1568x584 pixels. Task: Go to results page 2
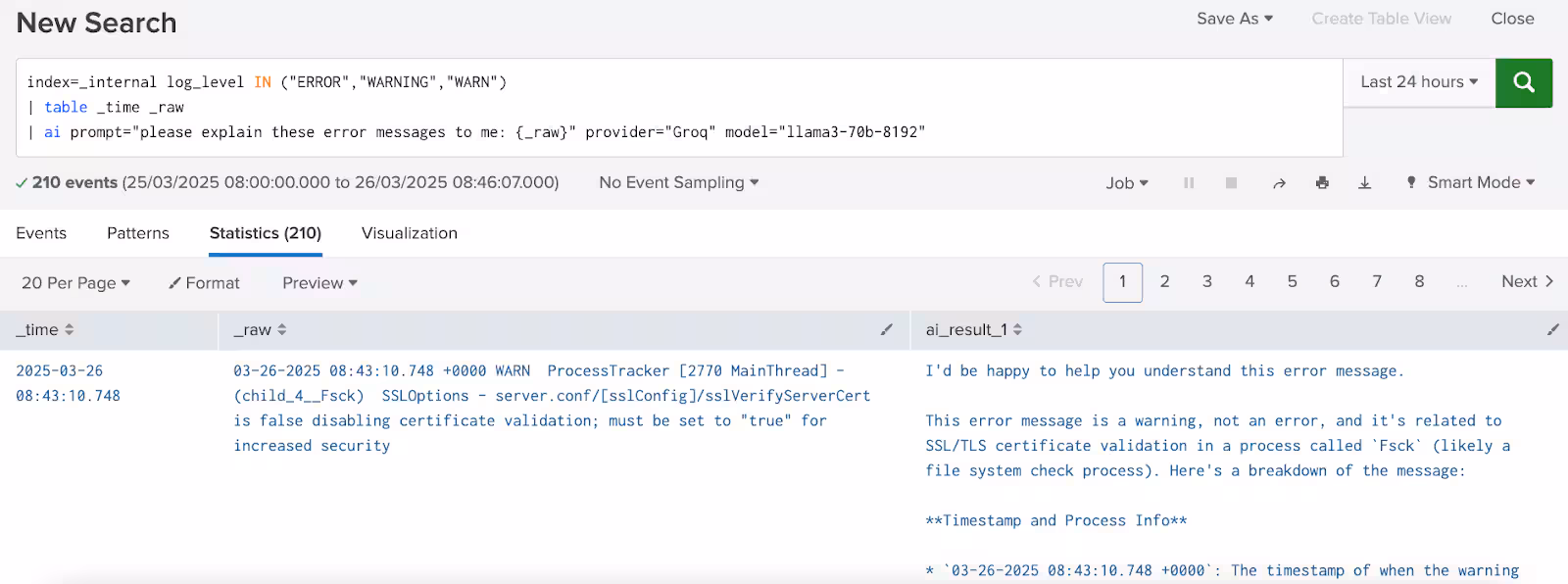1164,282
